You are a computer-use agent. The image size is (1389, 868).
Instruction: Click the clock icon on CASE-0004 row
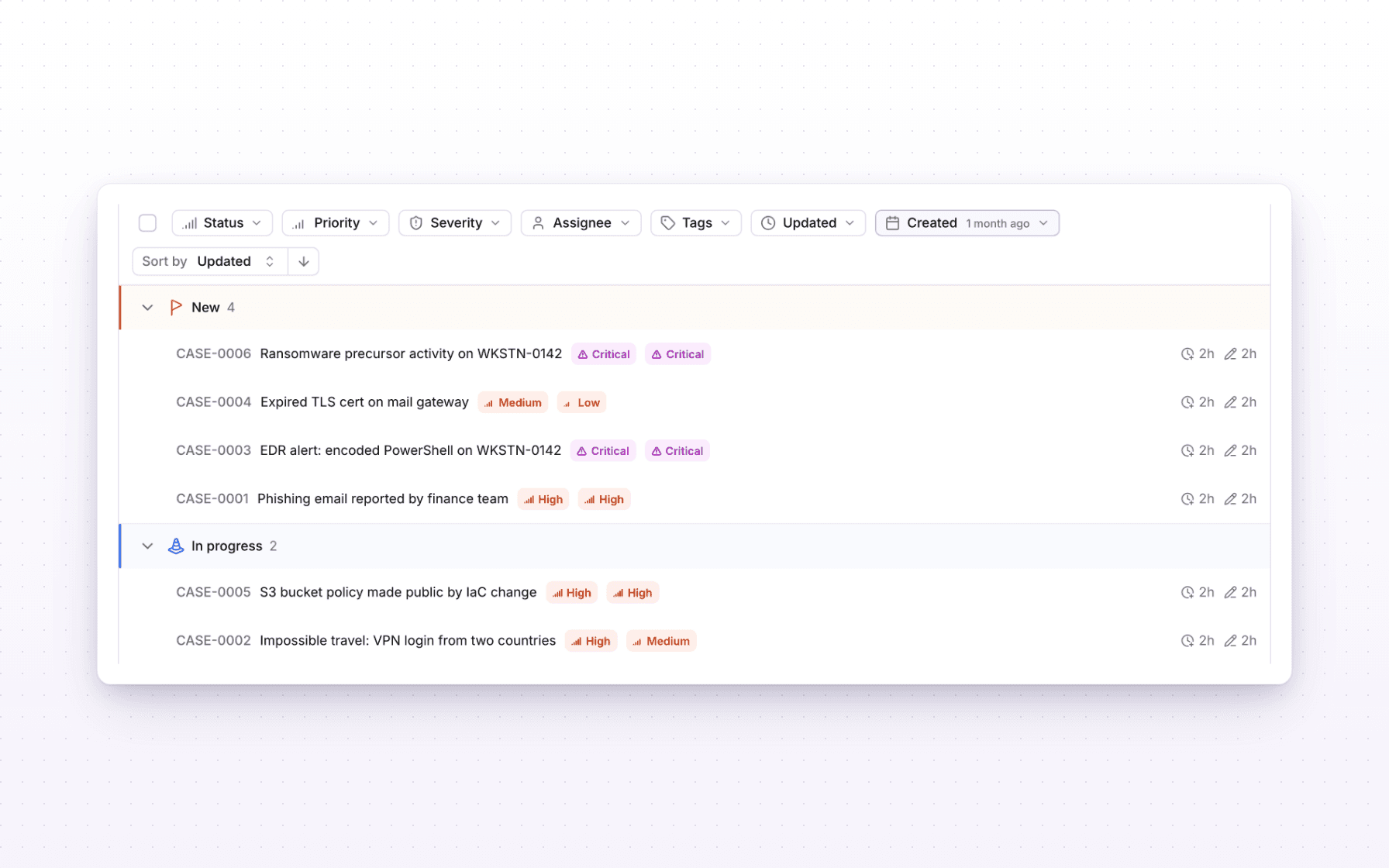[1187, 402]
